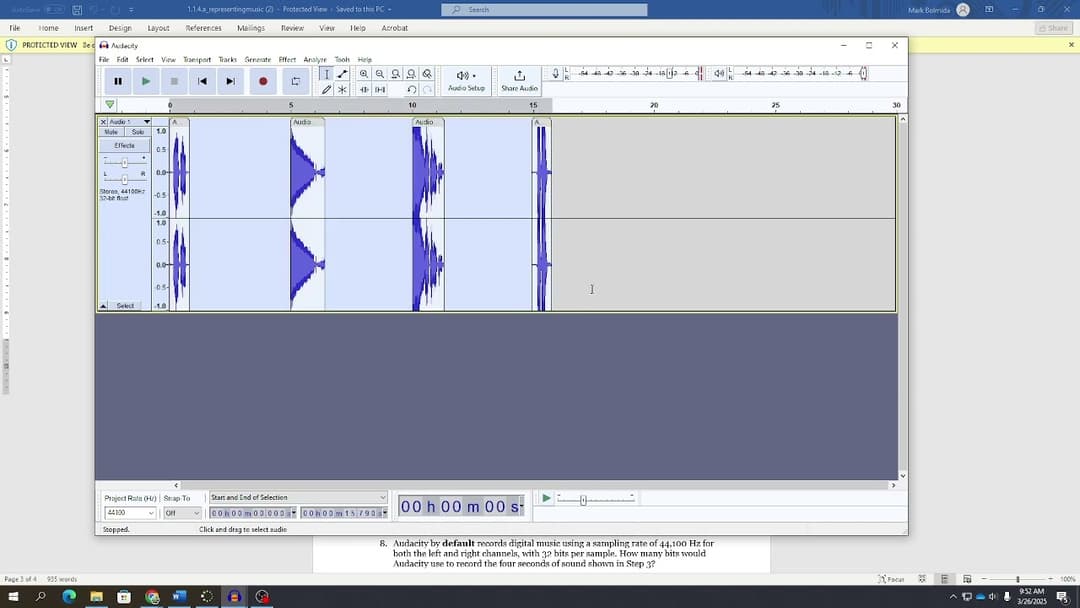This screenshot has width=1080, height=608.
Task: Click the Share Audio button
Action: 519,77
